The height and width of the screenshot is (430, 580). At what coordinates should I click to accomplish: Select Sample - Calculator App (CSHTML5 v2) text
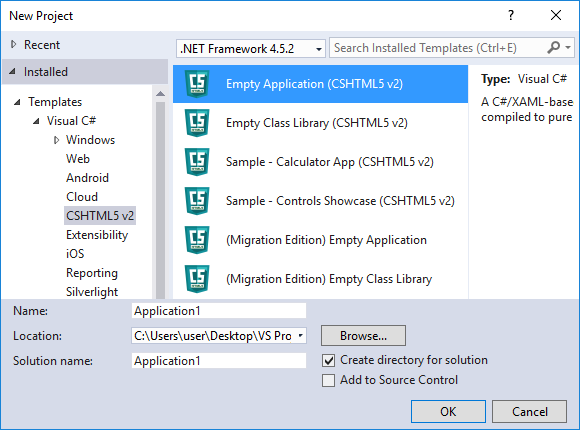click(330, 162)
